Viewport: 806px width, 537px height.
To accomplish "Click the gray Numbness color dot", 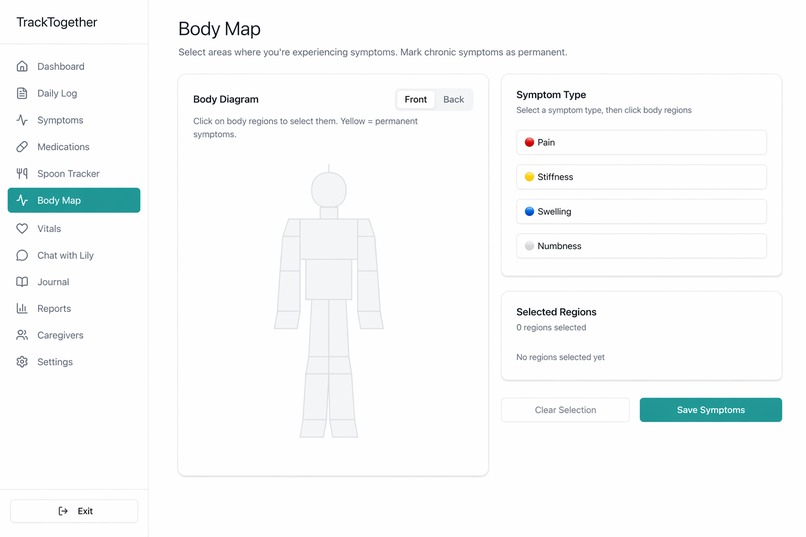I will pos(529,246).
